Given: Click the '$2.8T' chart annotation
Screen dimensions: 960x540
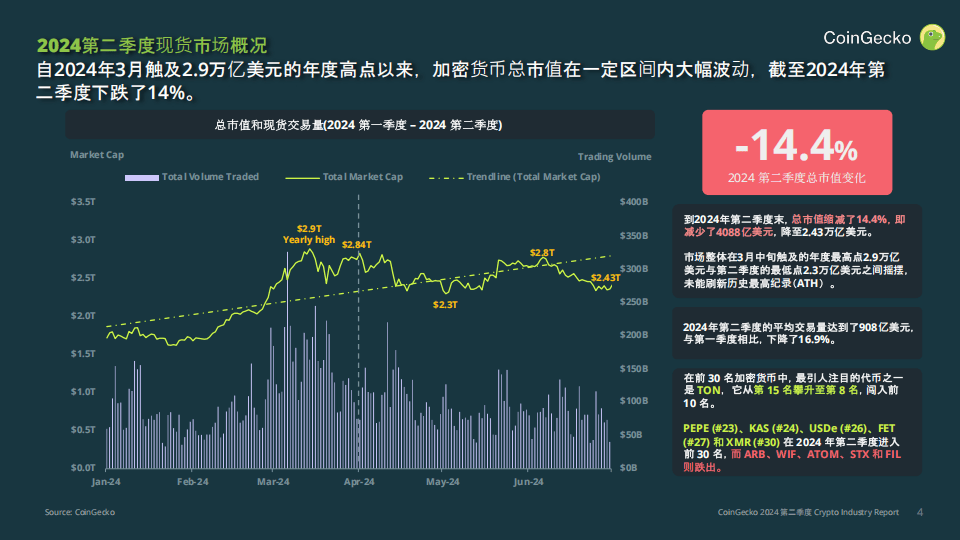Looking at the screenshot, I should click(542, 253).
